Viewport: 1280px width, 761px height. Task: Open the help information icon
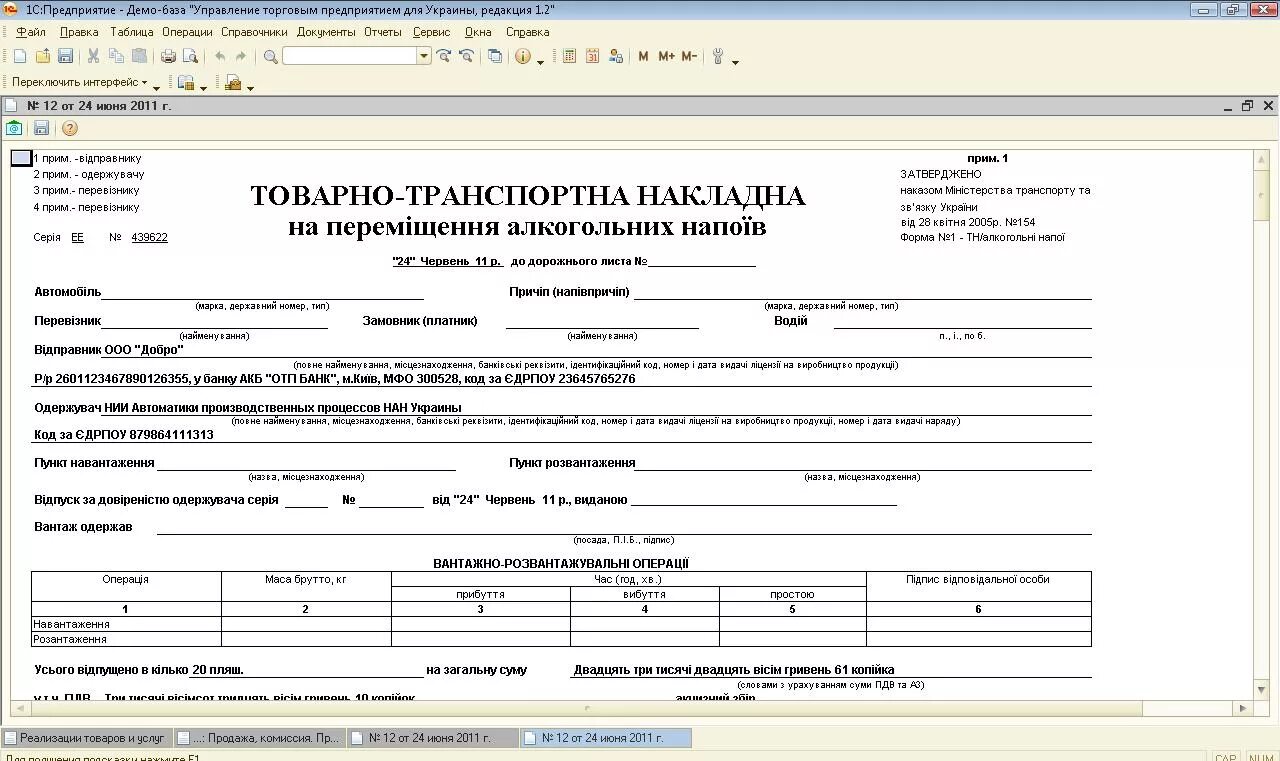click(x=523, y=57)
